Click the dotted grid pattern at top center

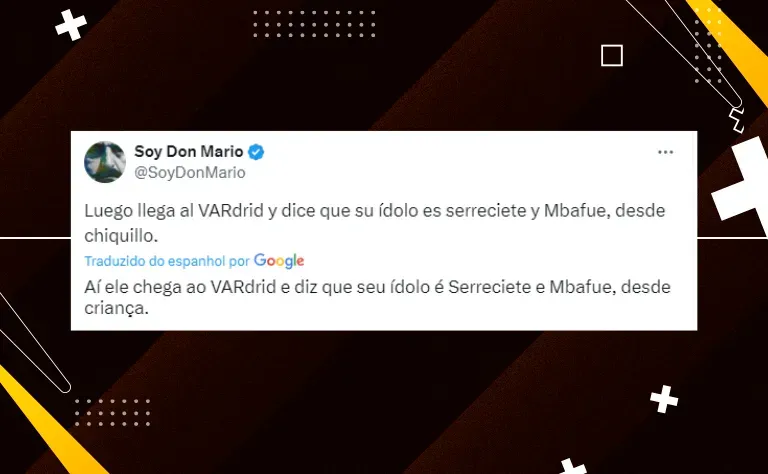coord(314,24)
